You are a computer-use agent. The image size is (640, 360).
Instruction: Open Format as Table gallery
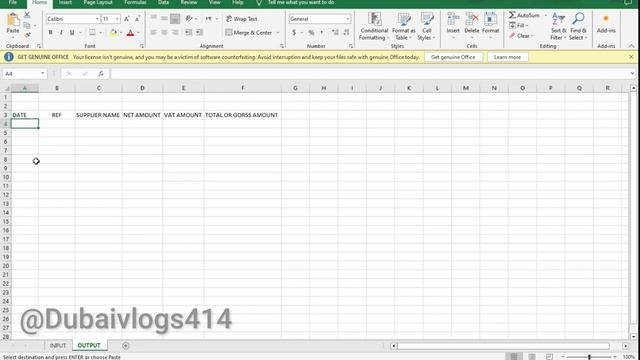(x=404, y=27)
